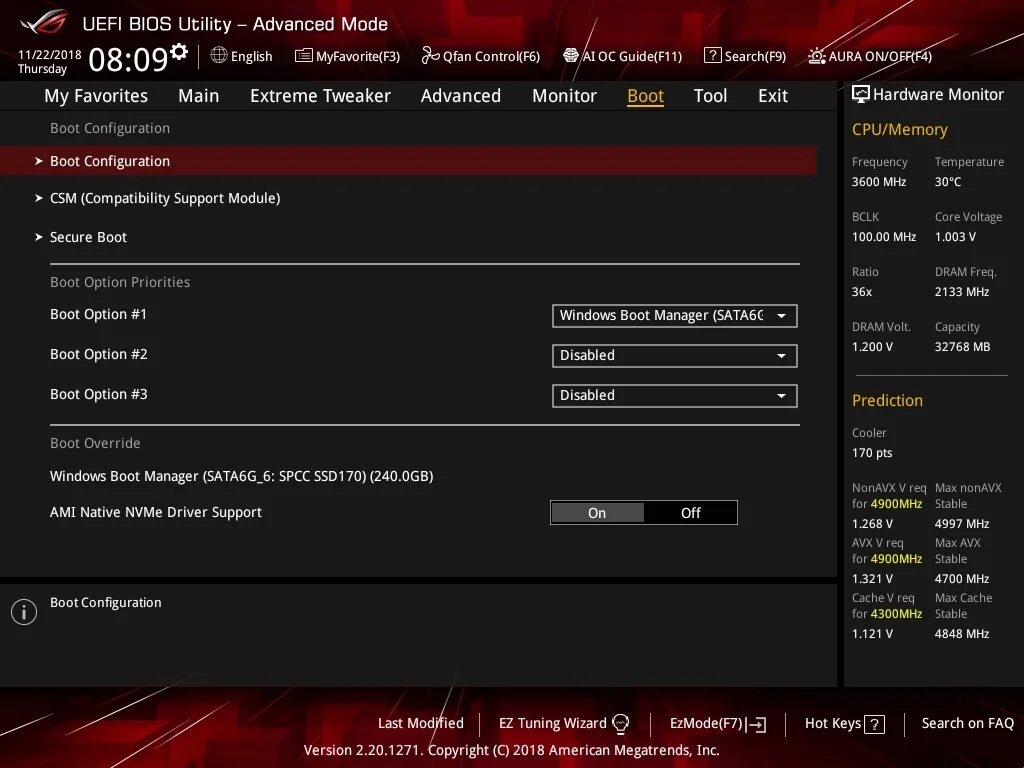This screenshot has height=768, width=1024.
Task: Click the ROG logo icon
Action: [x=44, y=23]
